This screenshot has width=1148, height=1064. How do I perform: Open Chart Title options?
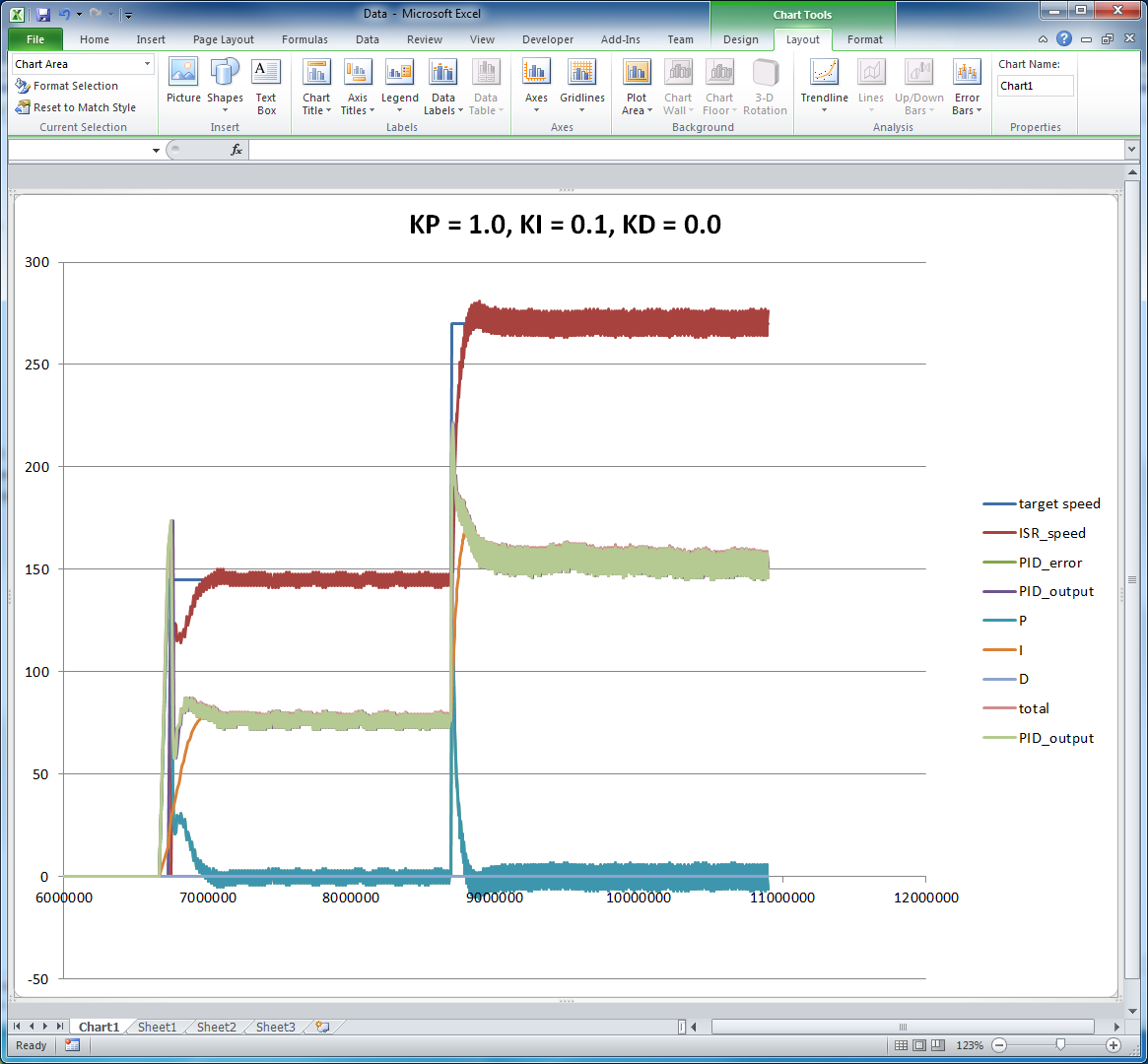[316, 87]
